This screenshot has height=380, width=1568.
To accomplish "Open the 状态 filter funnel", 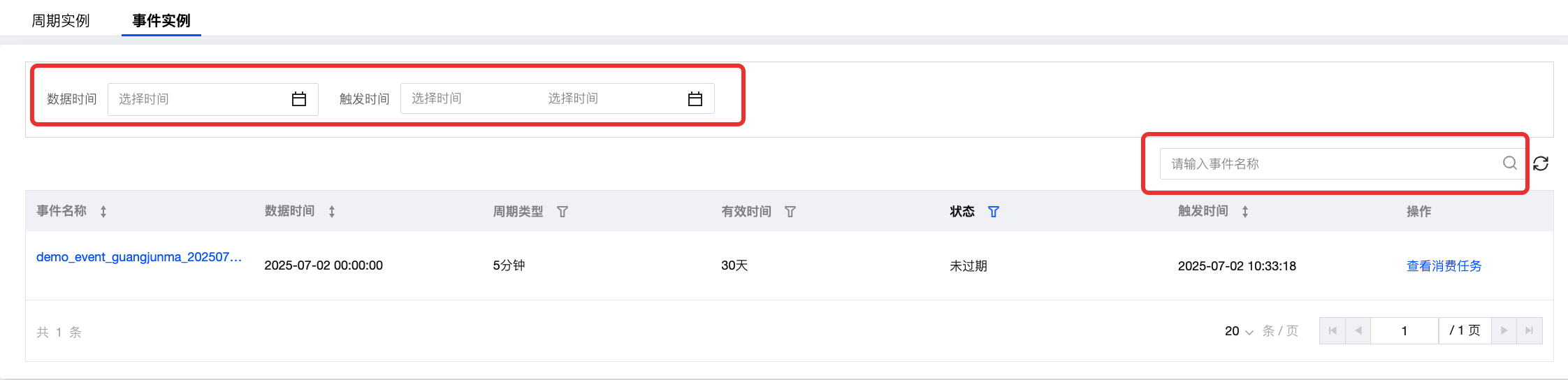I will 994,212.
